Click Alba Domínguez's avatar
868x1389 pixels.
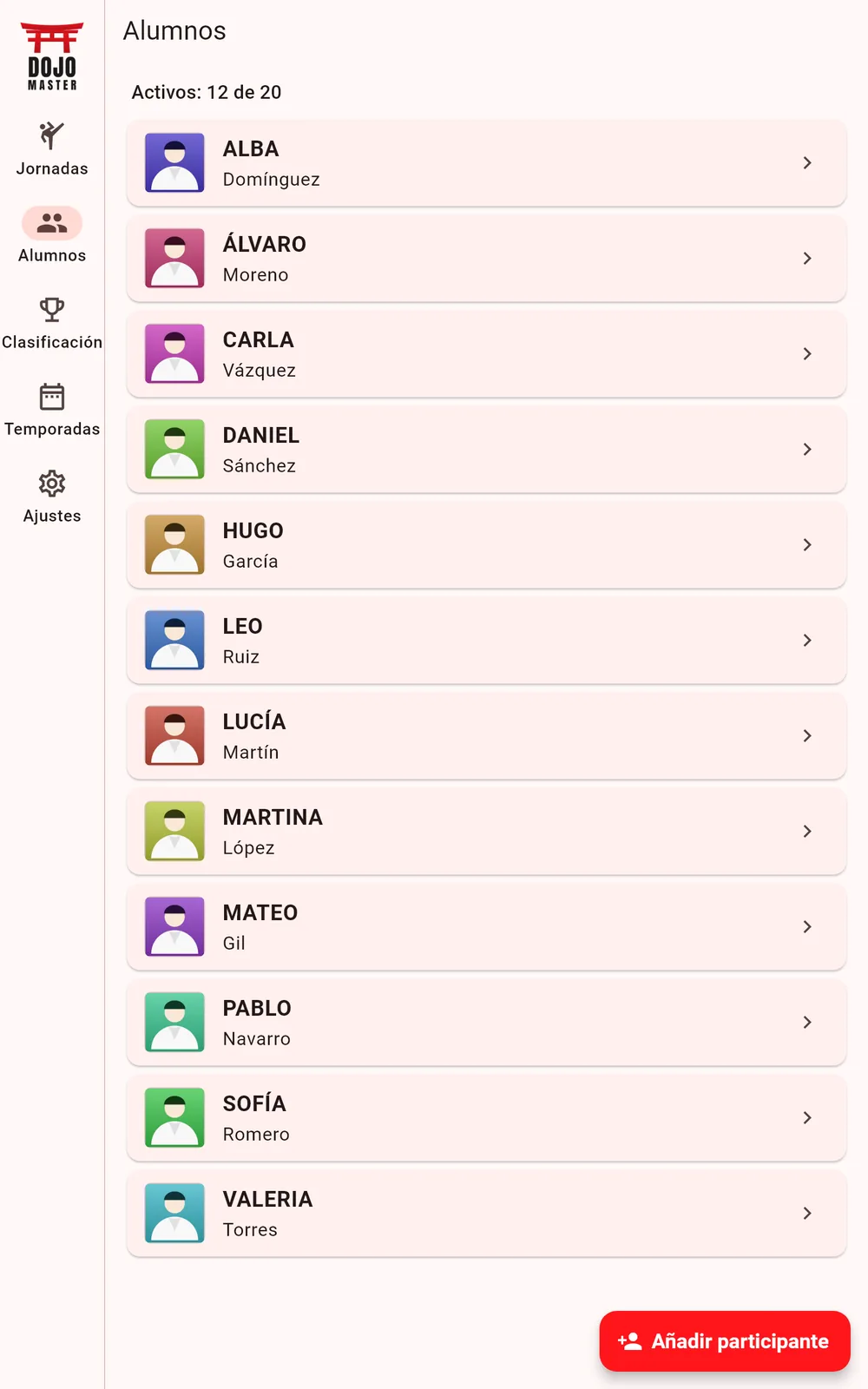pos(174,162)
